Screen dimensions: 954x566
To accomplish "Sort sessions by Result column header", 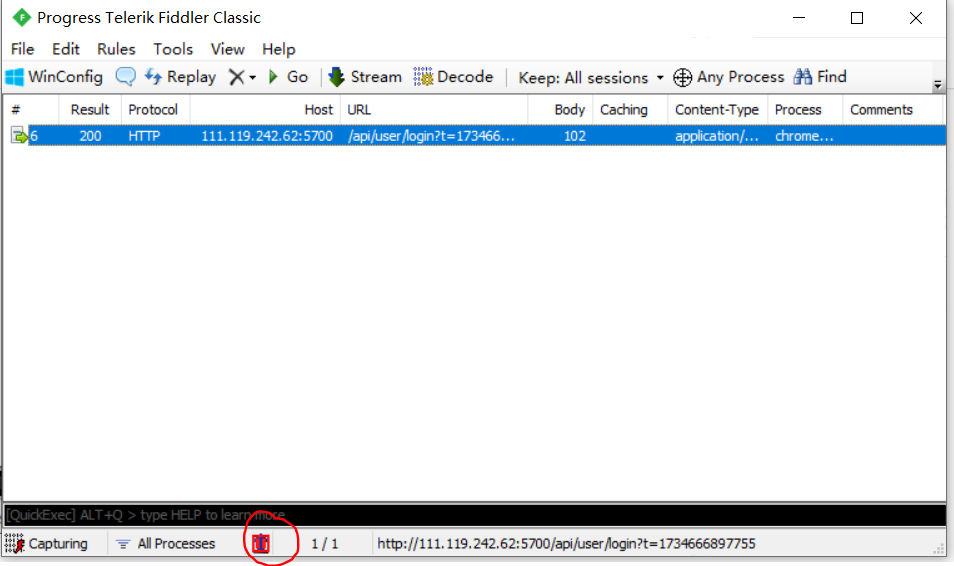I will (x=90, y=110).
